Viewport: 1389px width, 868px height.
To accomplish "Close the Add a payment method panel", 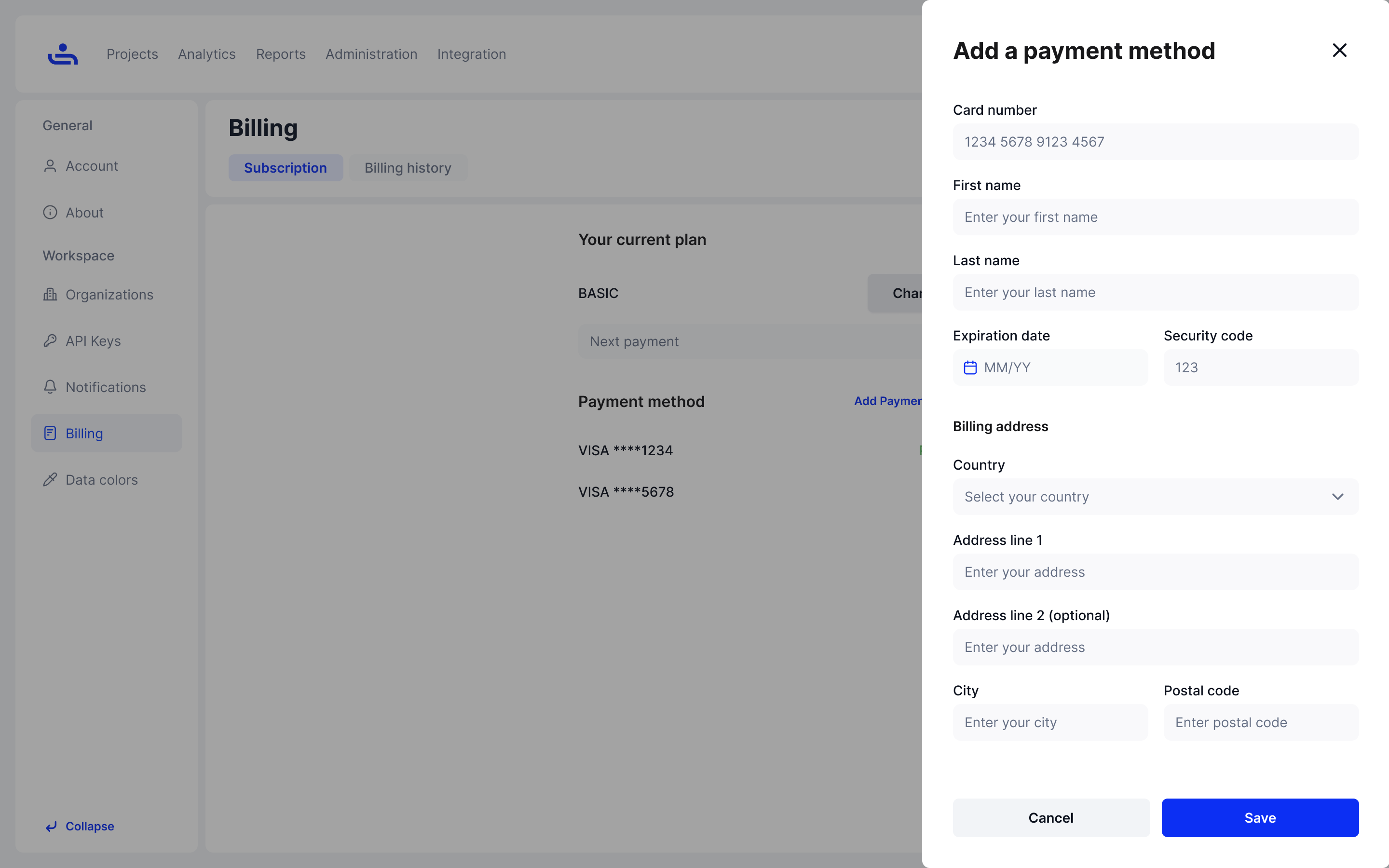I will [x=1339, y=51].
